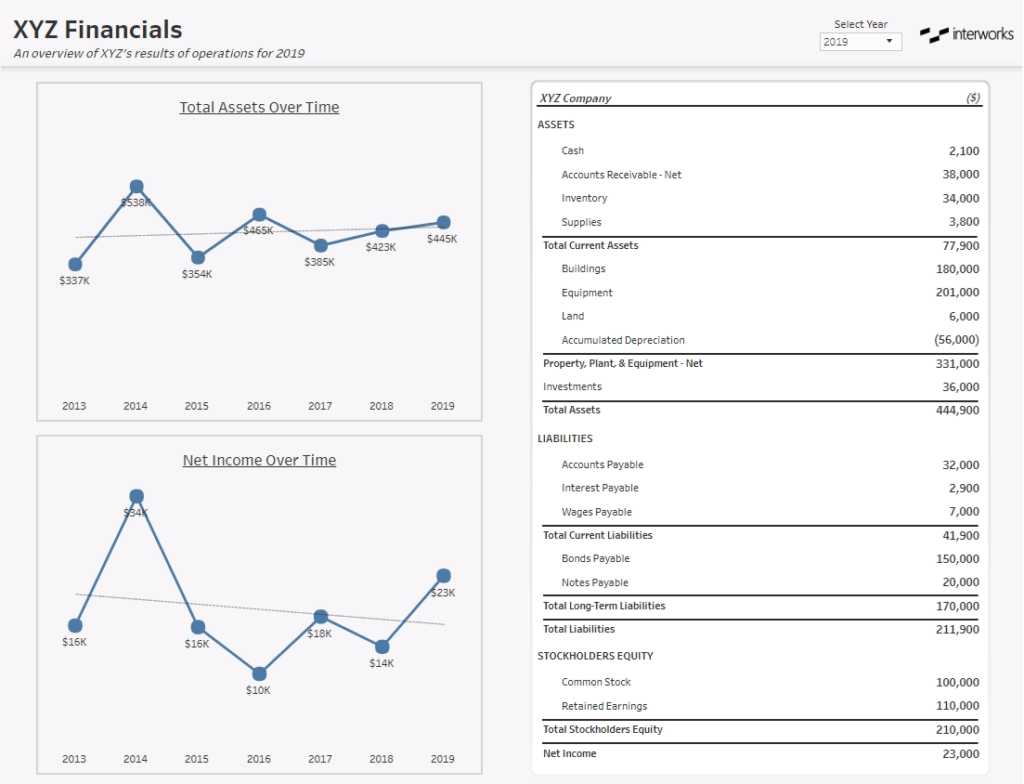
Task: Click the Land row label
Action: pos(573,316)
